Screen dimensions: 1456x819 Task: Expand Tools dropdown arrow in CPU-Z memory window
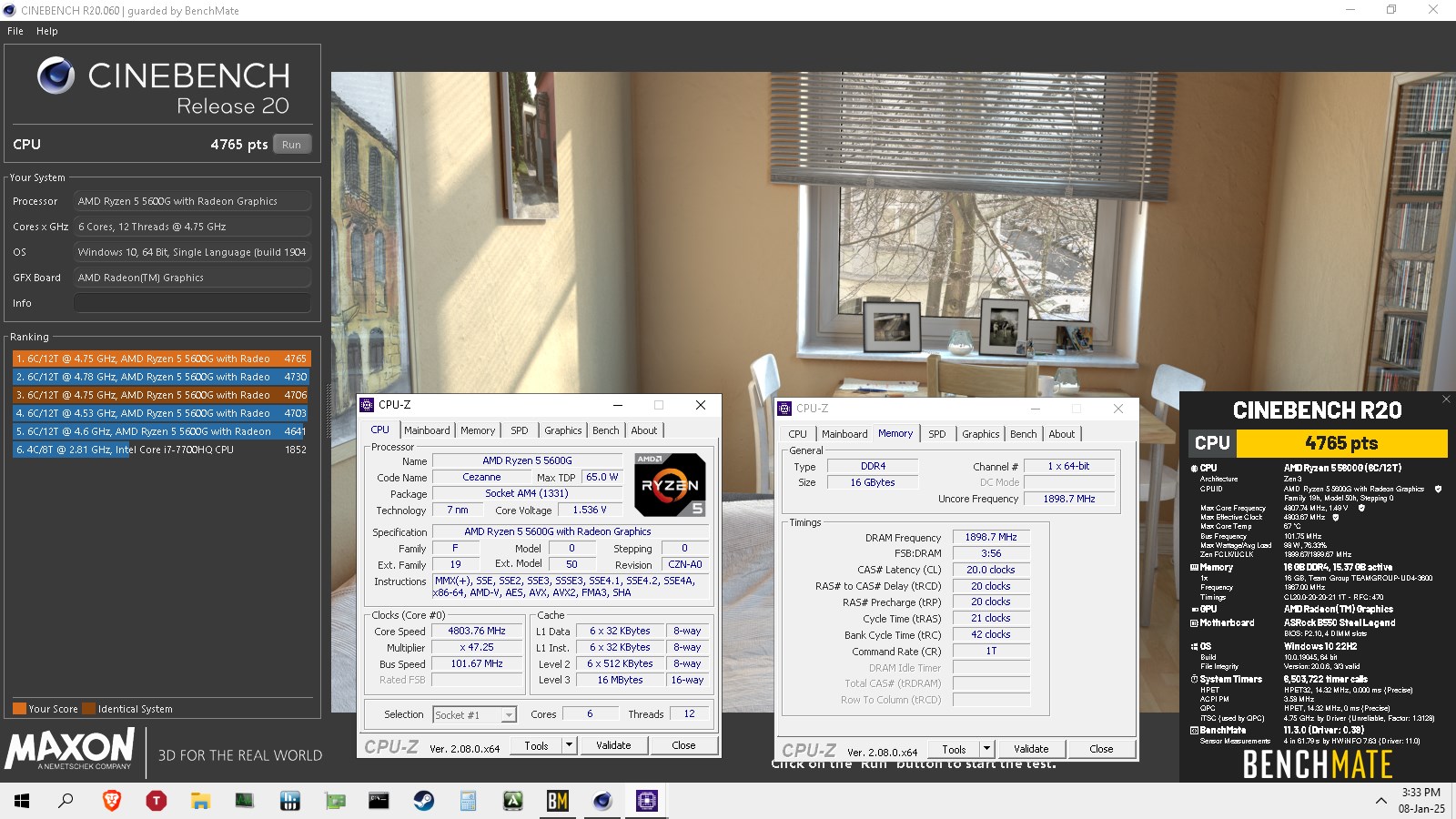pos(986,749)
